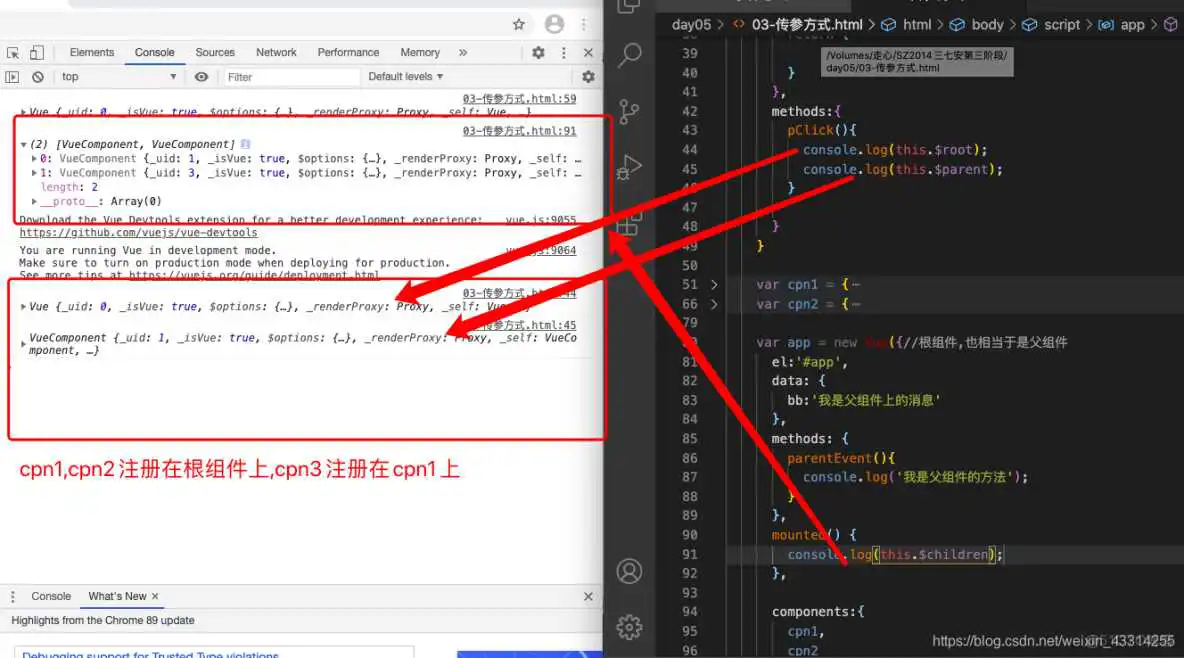Open the VS Code Manage gear
The image size is (1184, 658).
click(x=629, y=627)
